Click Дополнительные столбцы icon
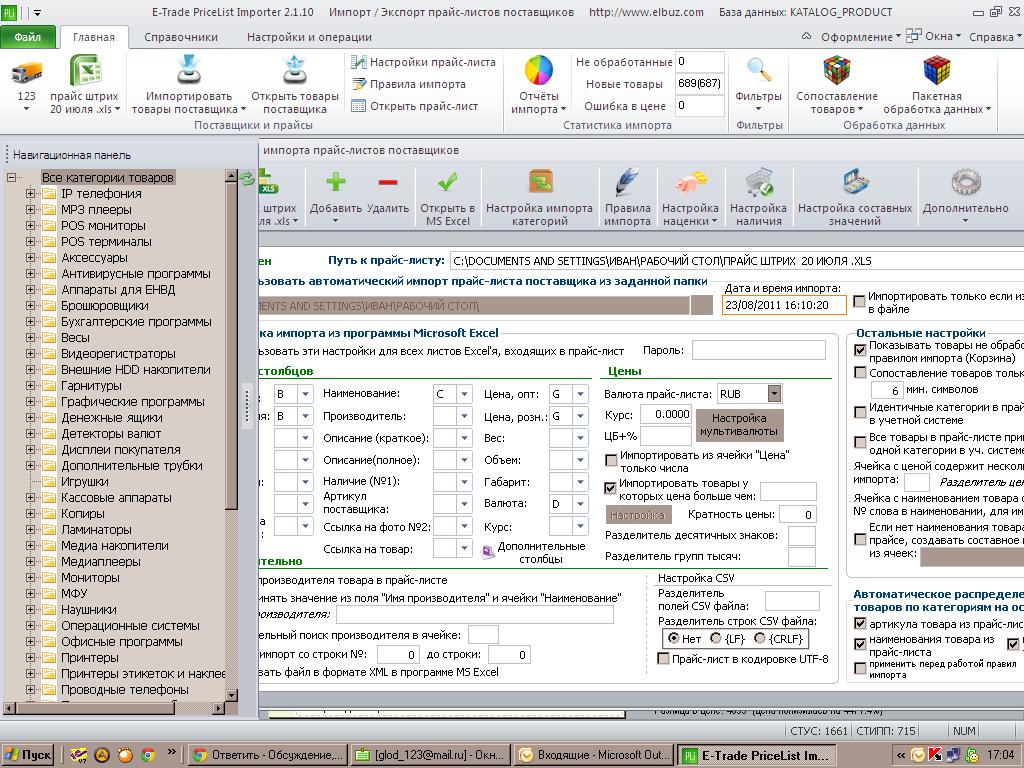Image resolution: width=1024 pixels, height=768 pixels. [x=487, y=552]
